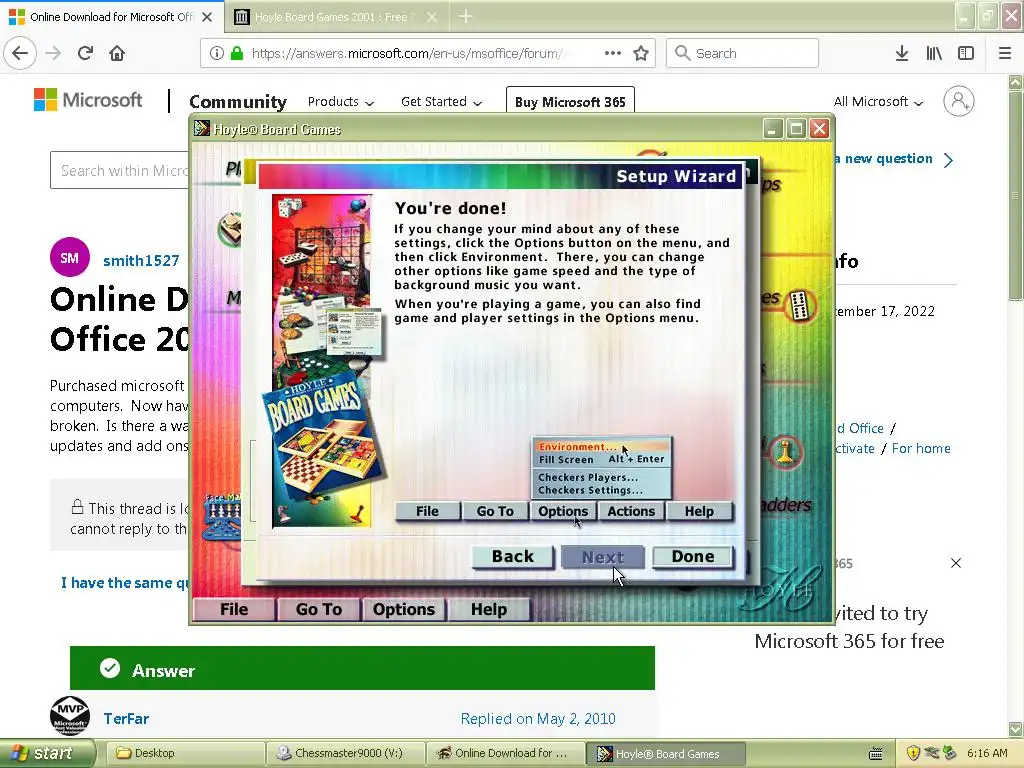Click the I have the same question link
This screenshot has width=1024, height=768.
(125, 583)
